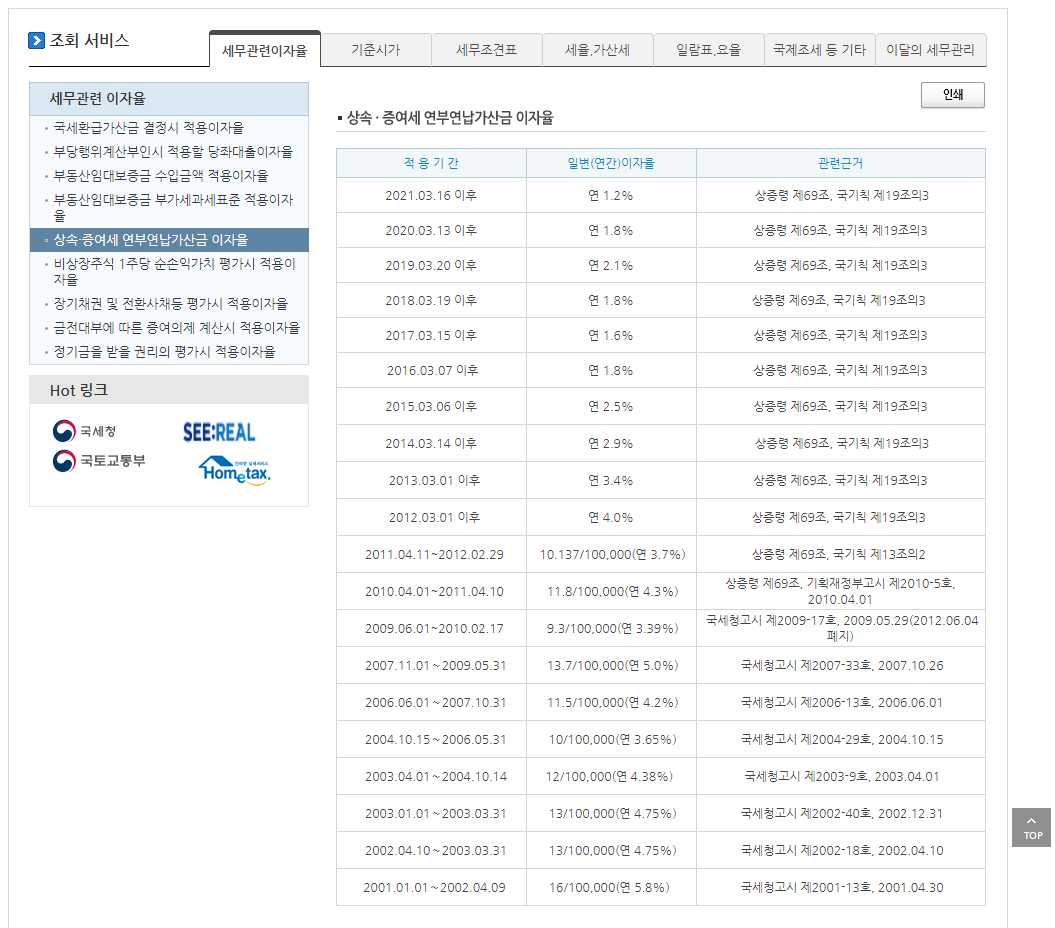Switch to the 세무관련이자율 tab

264,50
